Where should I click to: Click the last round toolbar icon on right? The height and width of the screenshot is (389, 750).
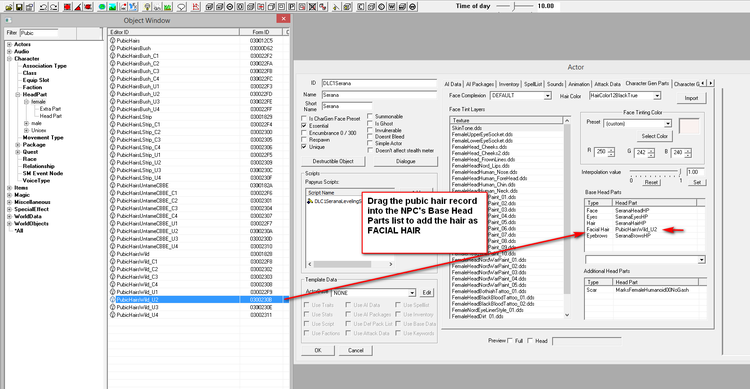pyautogui.click(x=412, y=7)
